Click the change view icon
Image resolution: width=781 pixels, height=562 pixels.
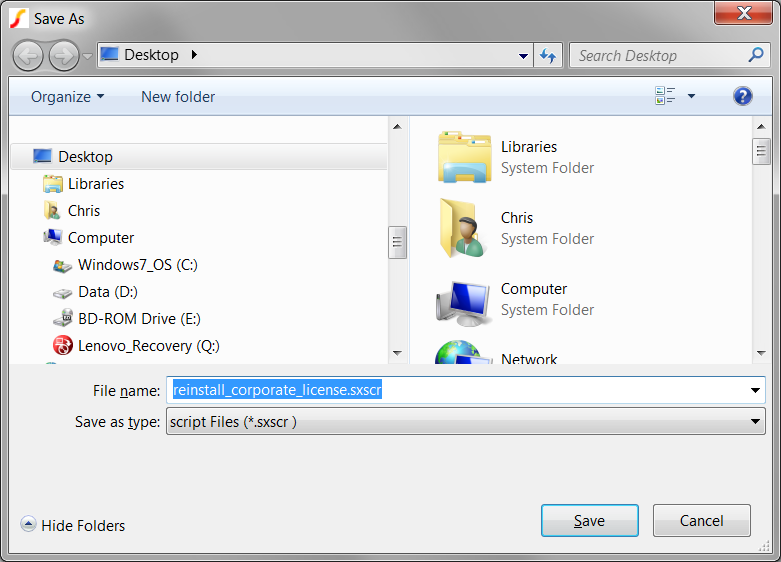pyautogui.click(x=665, y=96)
